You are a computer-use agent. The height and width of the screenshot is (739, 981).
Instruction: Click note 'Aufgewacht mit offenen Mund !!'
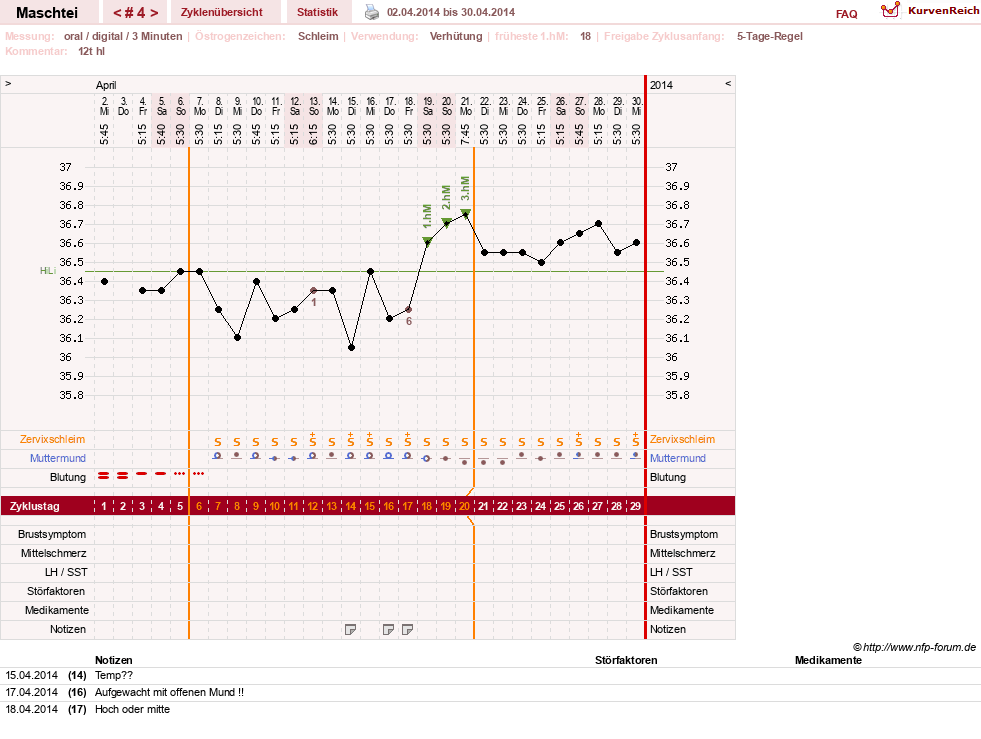tap(170, 692)
